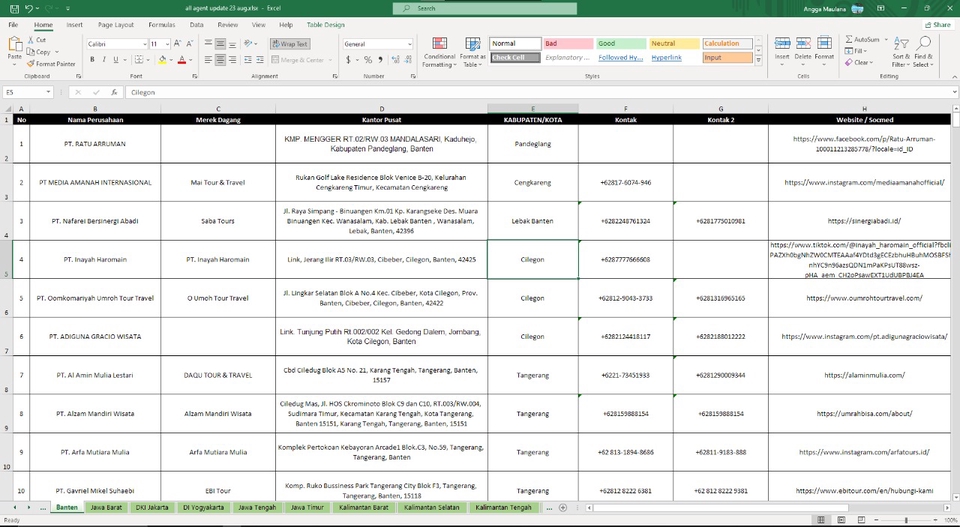Click the AutoSum button
This screenshot has width=960, height=527.
point(863,39)
